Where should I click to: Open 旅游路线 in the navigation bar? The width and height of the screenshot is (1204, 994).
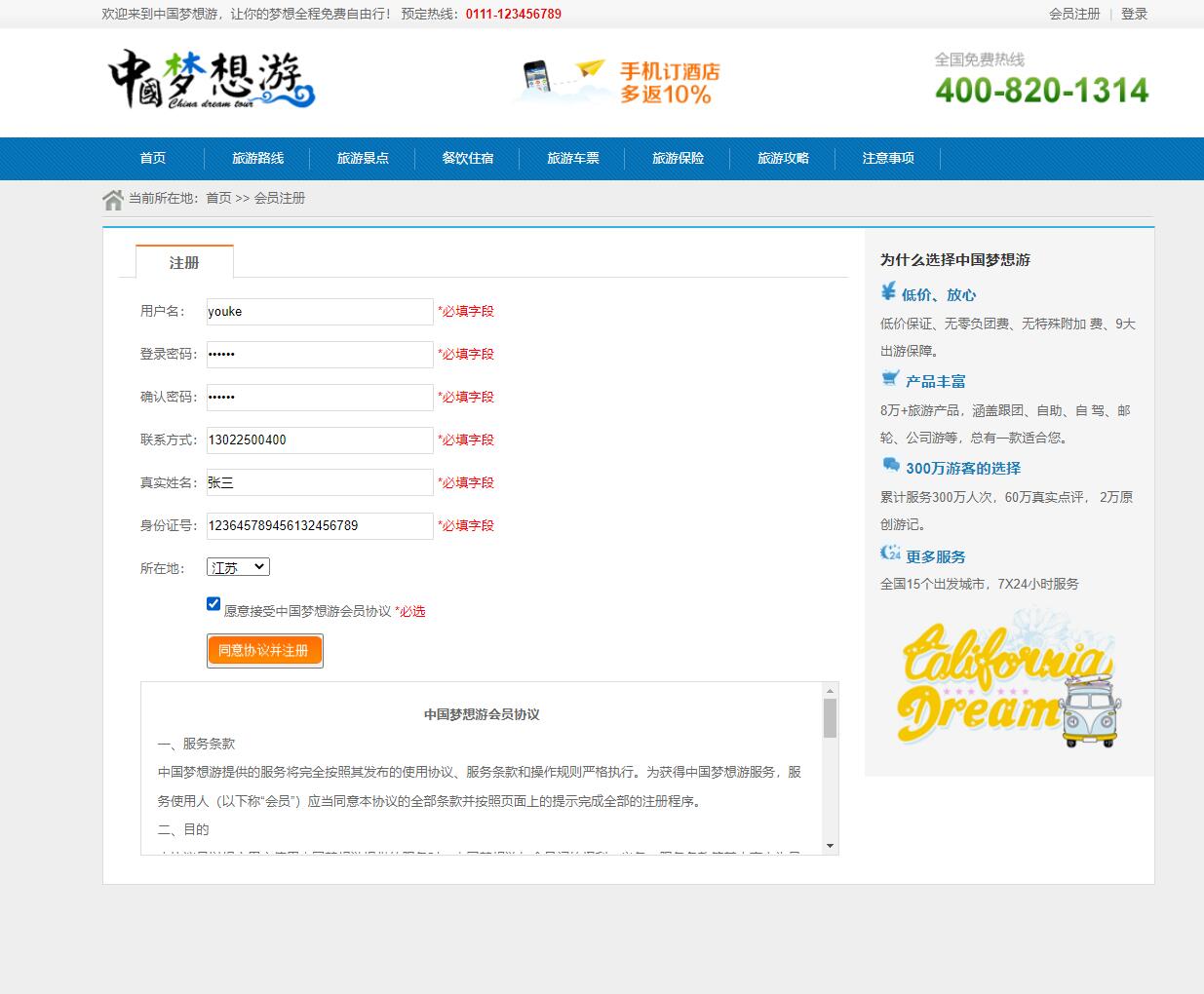coord(257,158)
